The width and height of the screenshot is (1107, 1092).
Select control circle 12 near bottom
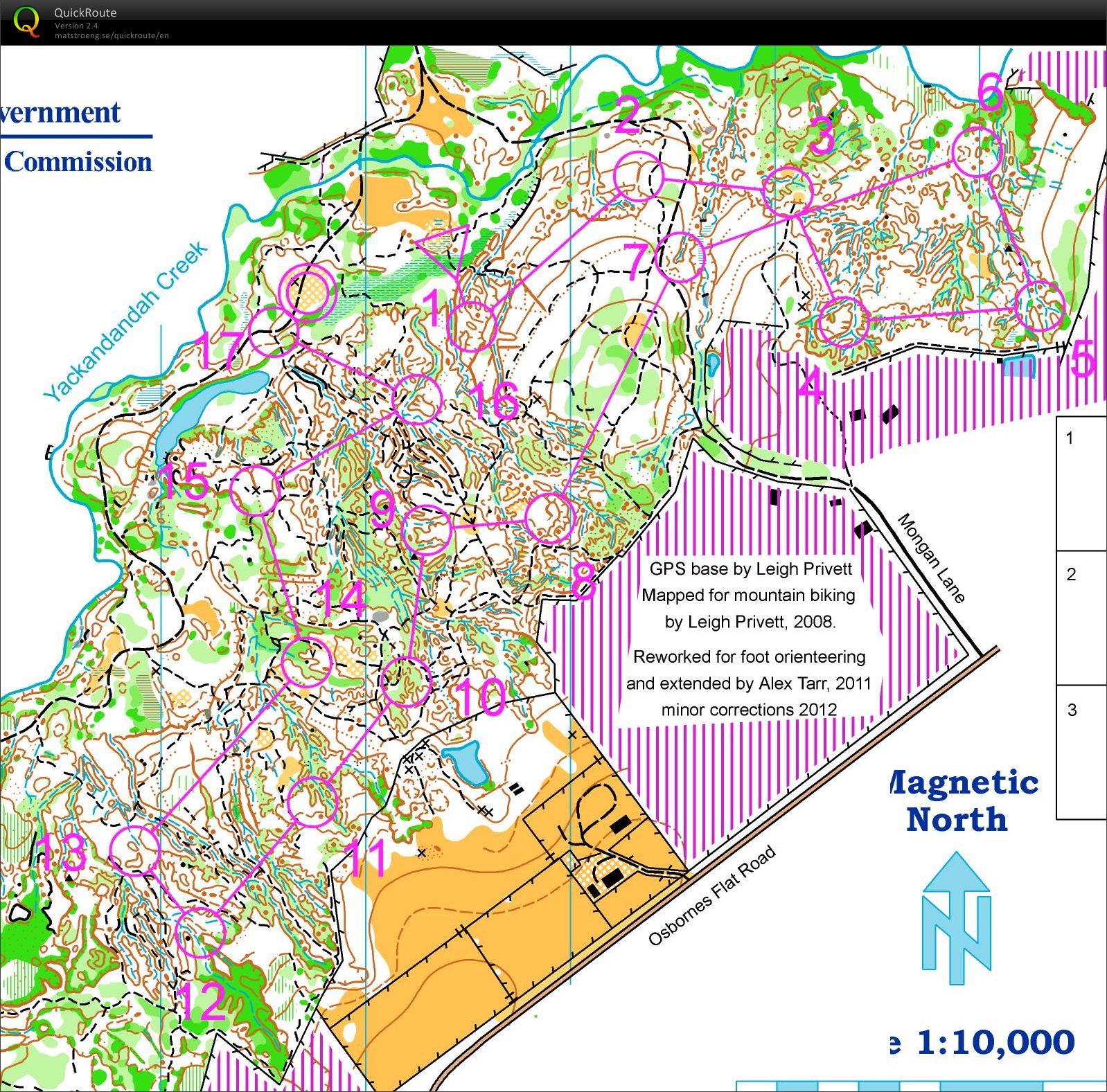point(201,933)
